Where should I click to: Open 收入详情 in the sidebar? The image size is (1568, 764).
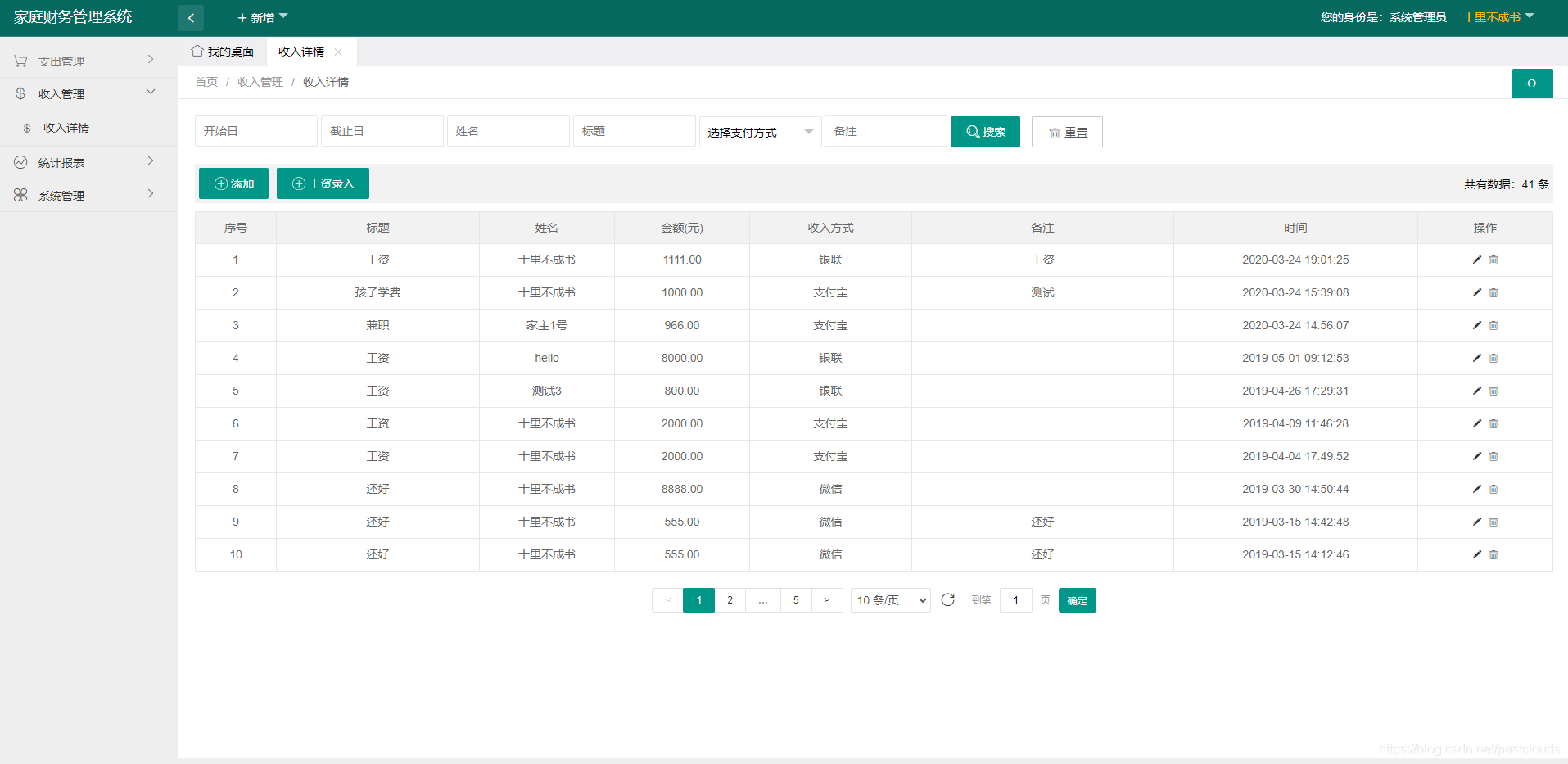[66, 128]
